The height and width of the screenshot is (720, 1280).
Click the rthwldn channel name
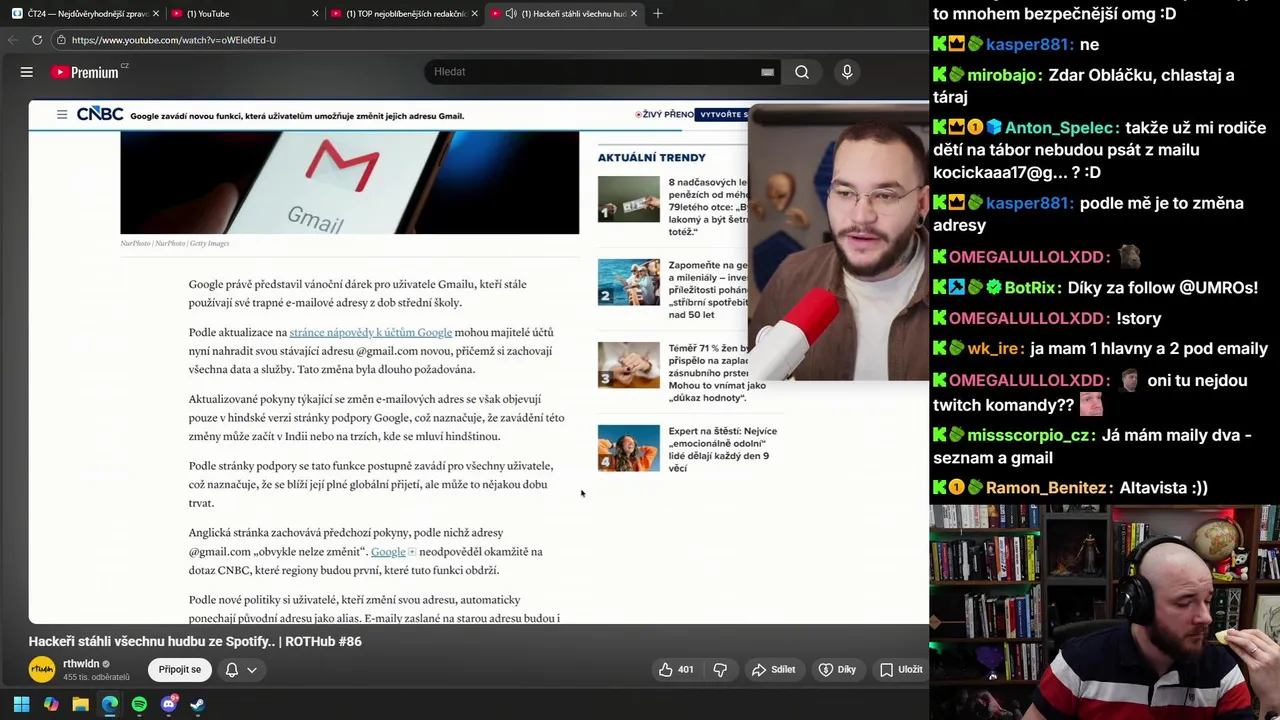(x=81, y=664)
